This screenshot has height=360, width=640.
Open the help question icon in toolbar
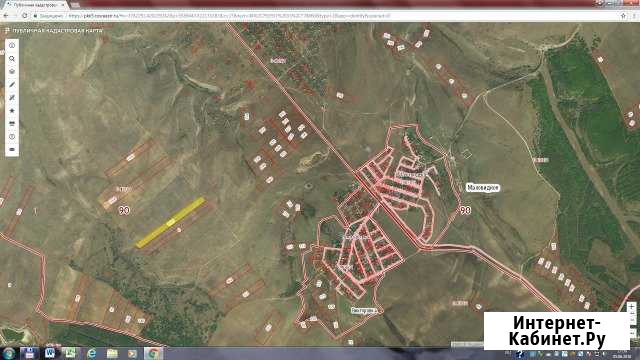click(12, 136)
